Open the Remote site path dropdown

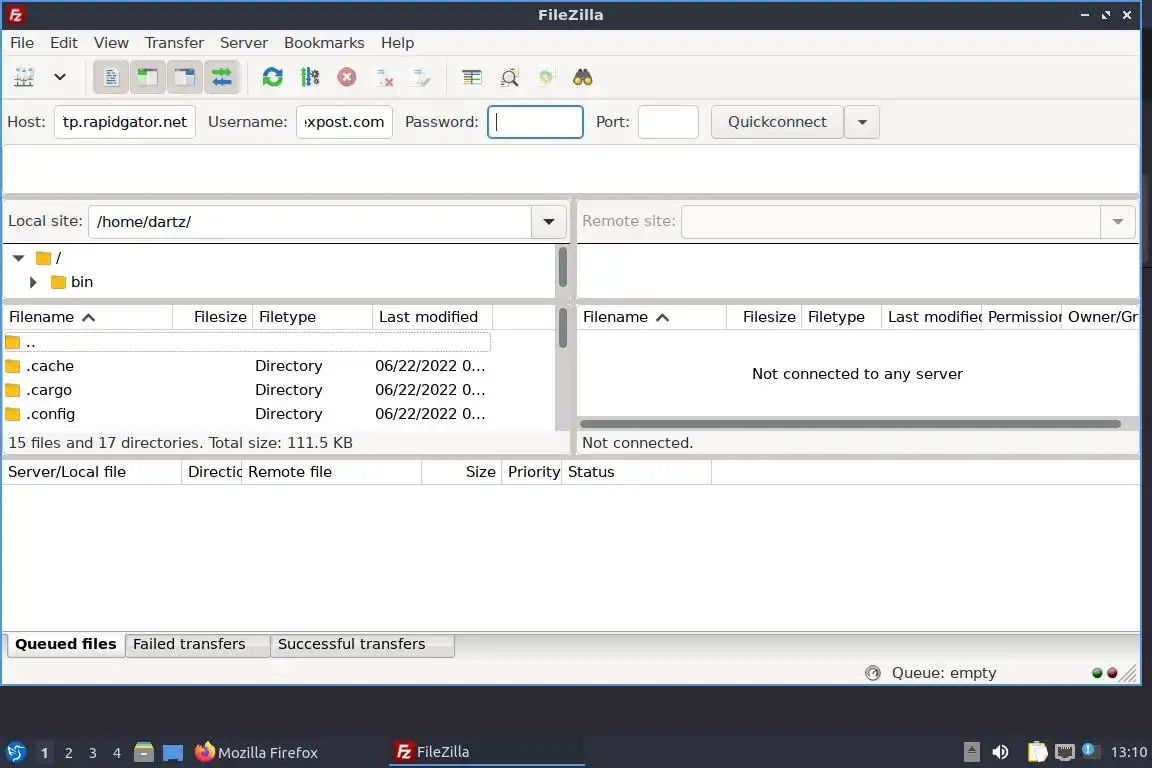pyautogui.click(x=1117, y=222)
